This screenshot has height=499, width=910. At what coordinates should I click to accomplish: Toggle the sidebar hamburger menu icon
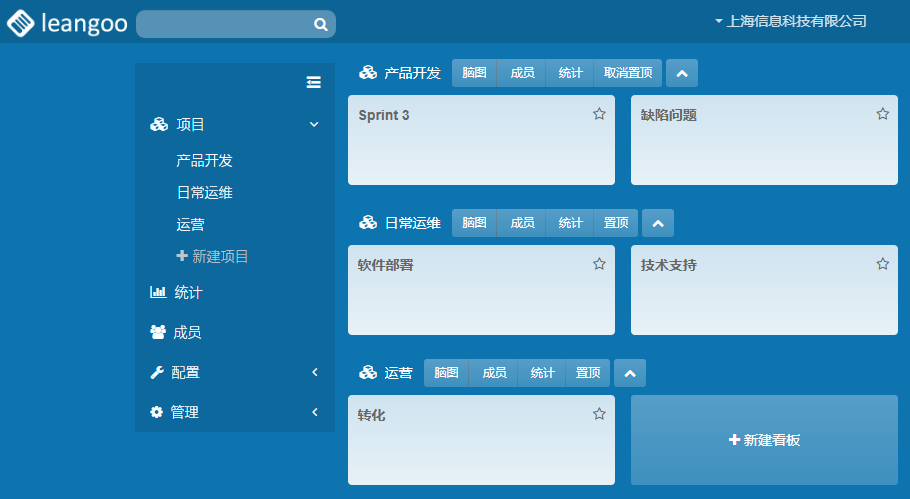click(313, 82)
